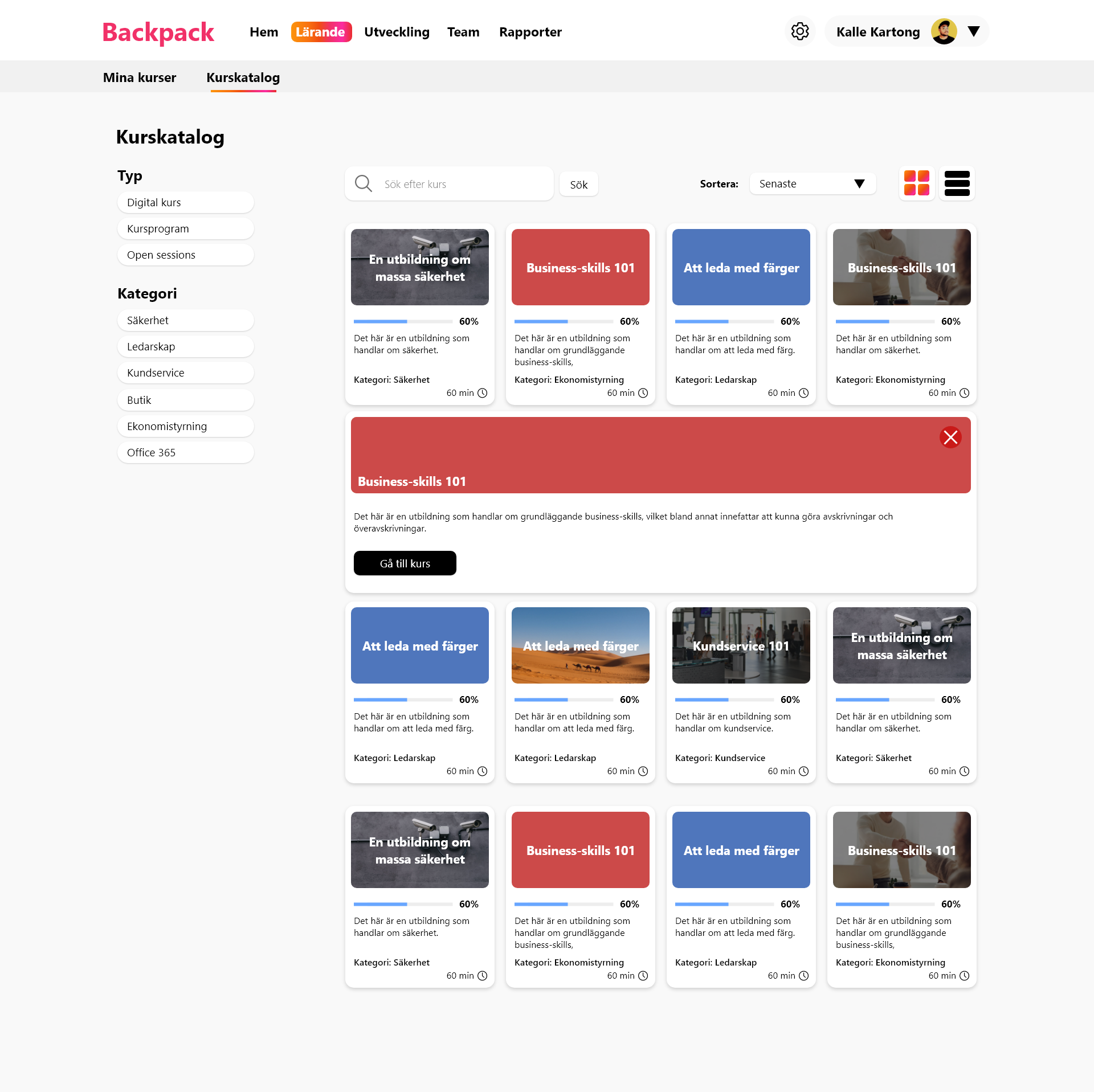Open the Sortera Senaste dropdown
This screenshot has height=1092, width=1094.
[812, 184]
